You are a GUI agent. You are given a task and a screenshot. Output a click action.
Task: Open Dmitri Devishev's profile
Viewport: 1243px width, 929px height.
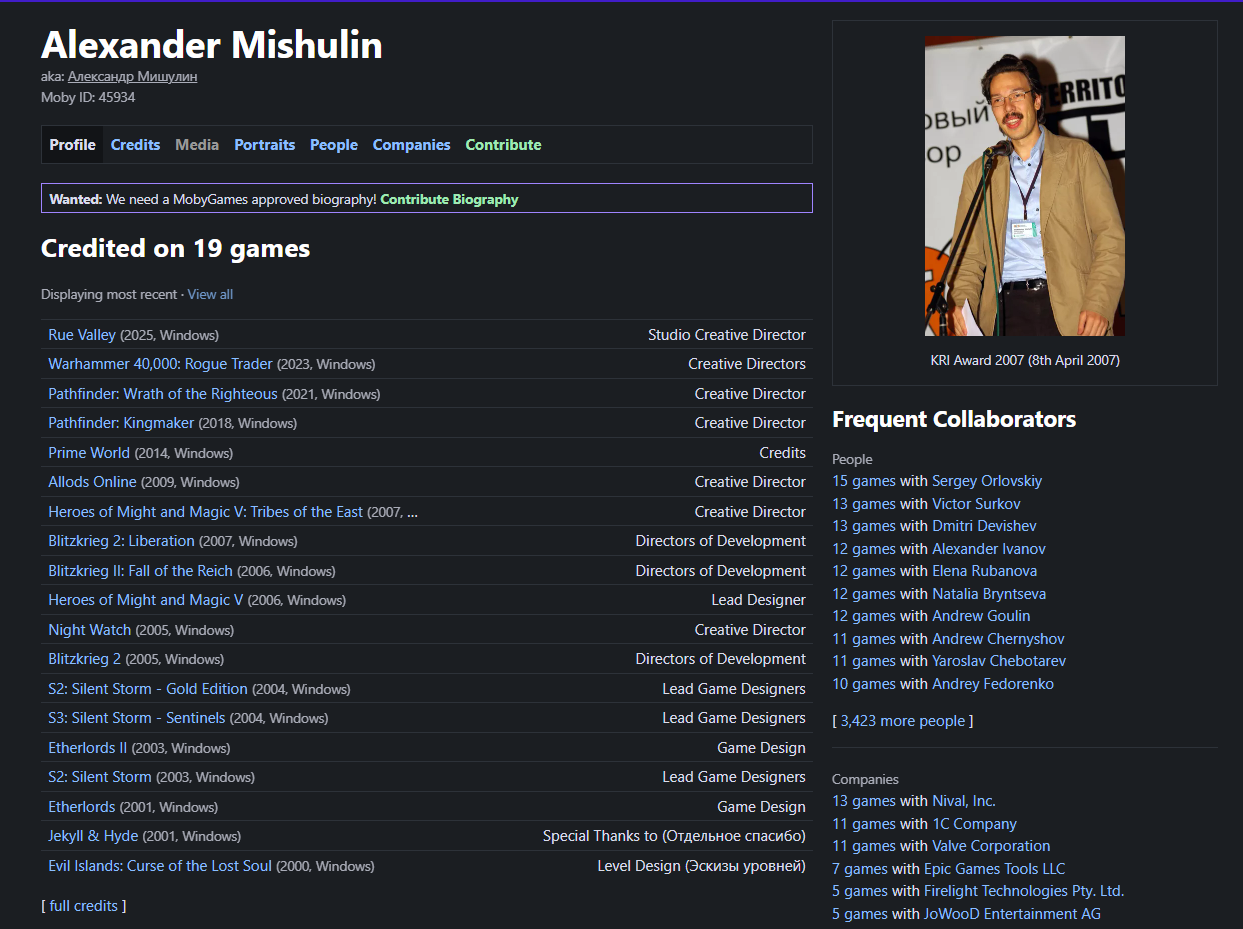[x=984, y=526]
